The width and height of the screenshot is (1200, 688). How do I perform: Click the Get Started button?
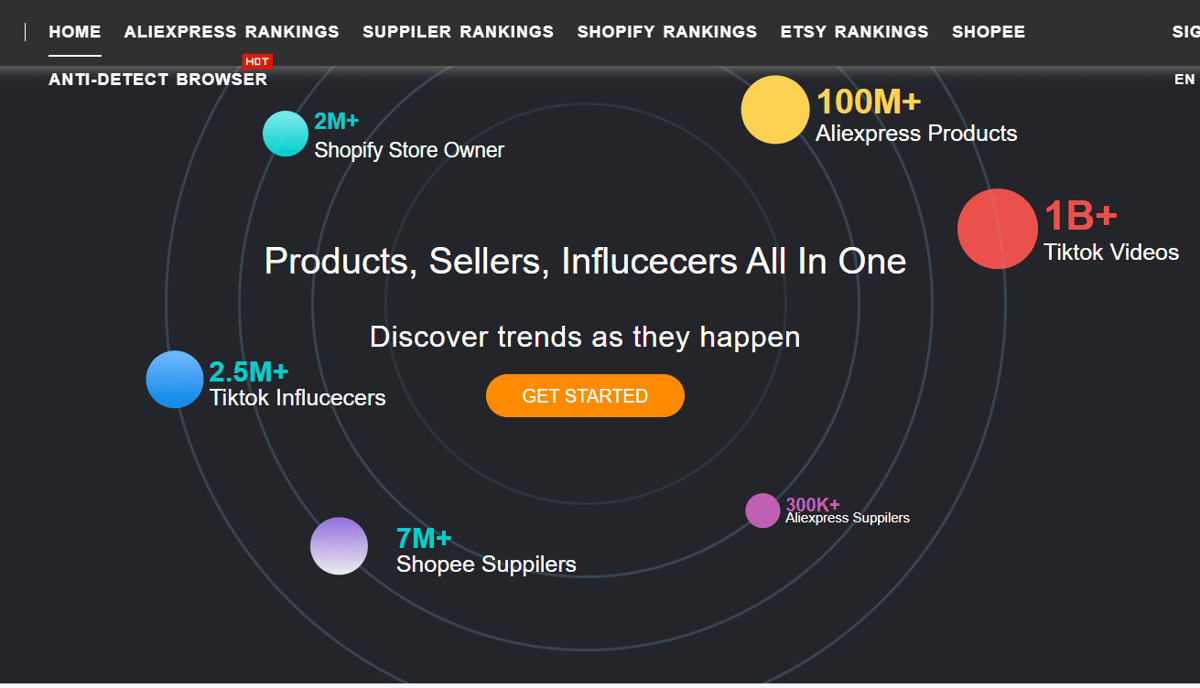[x=585, y=396]
